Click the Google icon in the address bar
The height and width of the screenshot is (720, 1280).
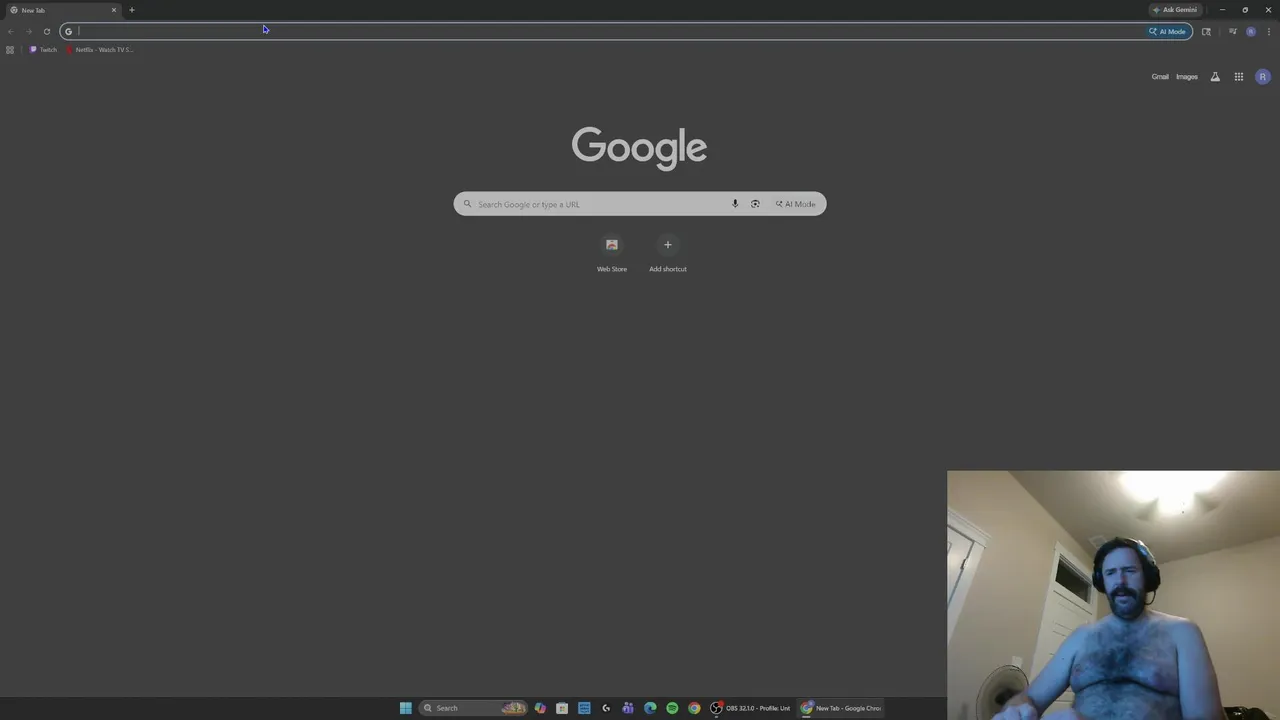point(68,31)
